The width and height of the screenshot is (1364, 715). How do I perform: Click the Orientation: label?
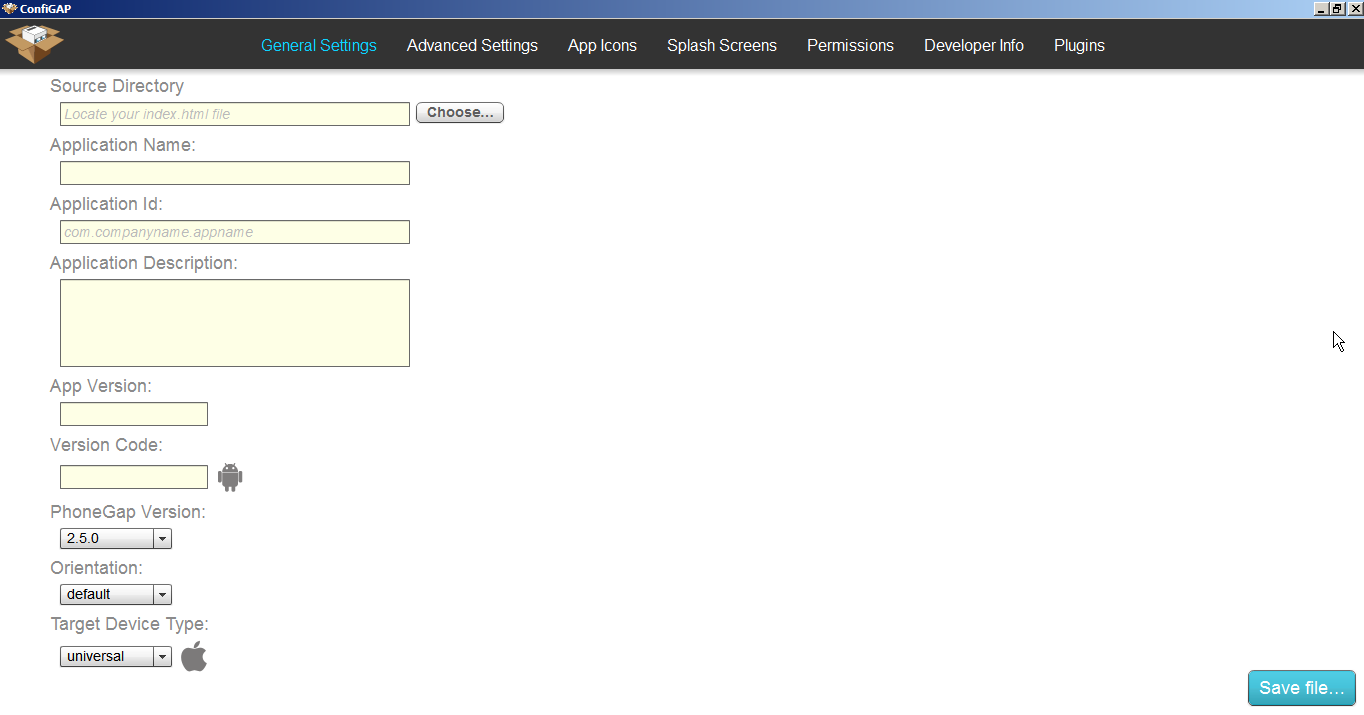click(x=97, y=568)
